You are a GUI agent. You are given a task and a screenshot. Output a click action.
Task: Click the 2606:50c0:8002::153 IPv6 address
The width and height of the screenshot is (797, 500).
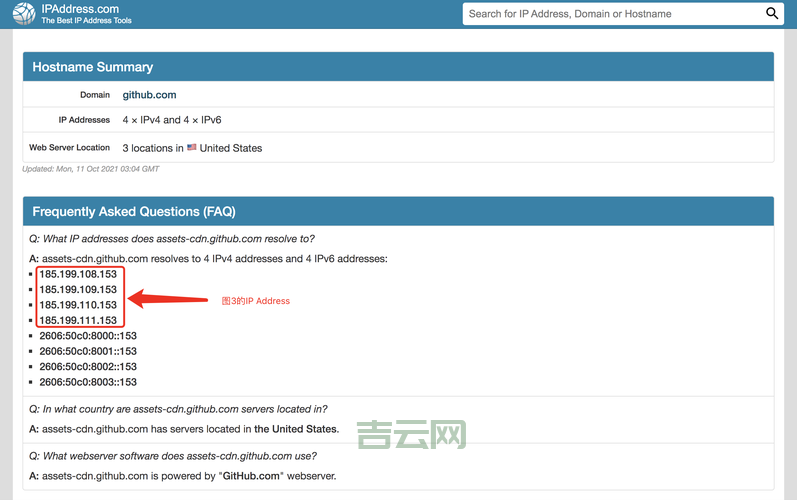click(x=88, y=367)
